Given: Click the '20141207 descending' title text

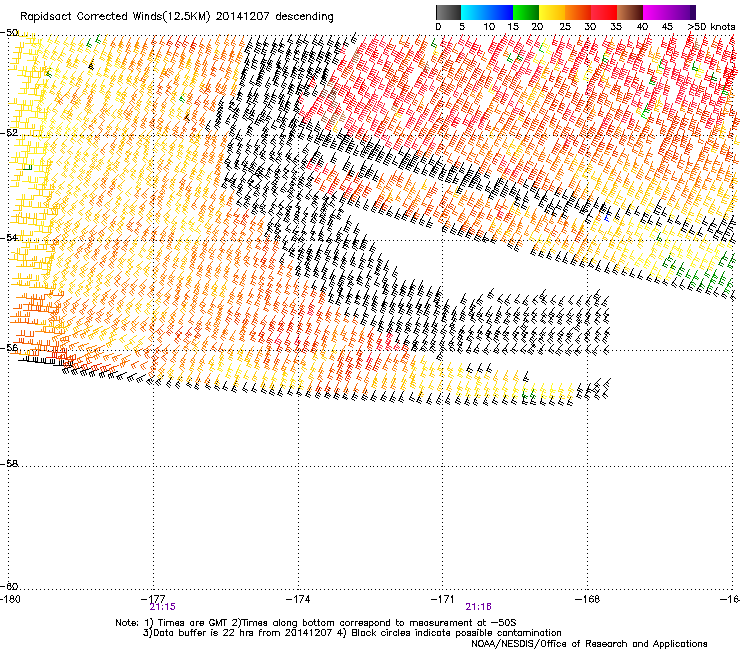Looking at the screenshot, I should tap(274, 17).
